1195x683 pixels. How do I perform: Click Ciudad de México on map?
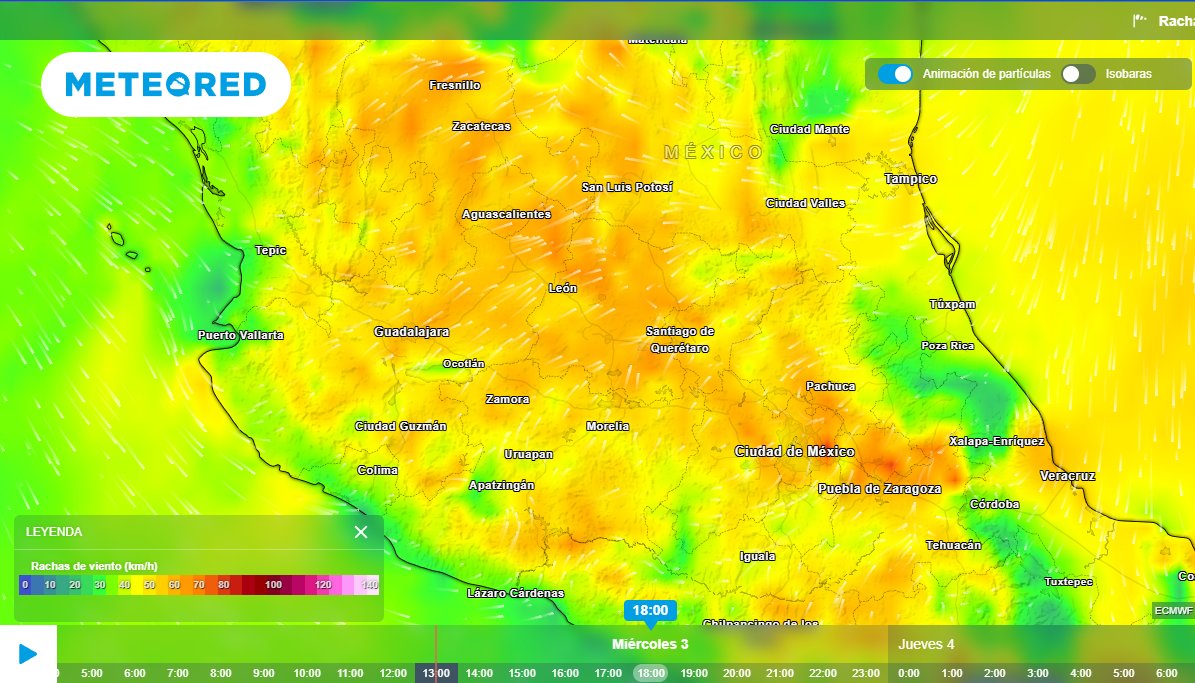coord(794,451)
